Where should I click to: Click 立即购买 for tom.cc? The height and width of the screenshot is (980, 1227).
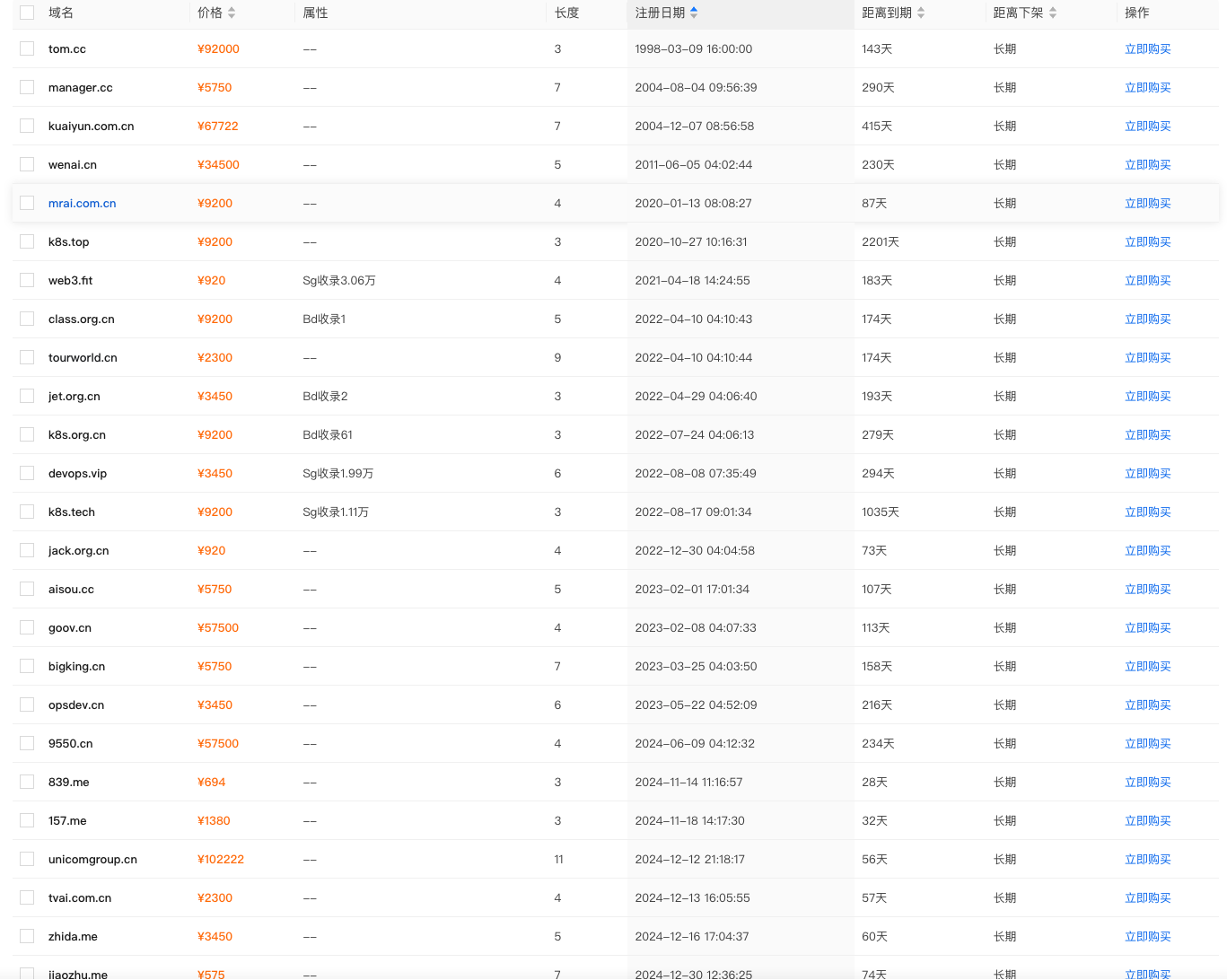pyautogui.click(x=1147, y=49)
